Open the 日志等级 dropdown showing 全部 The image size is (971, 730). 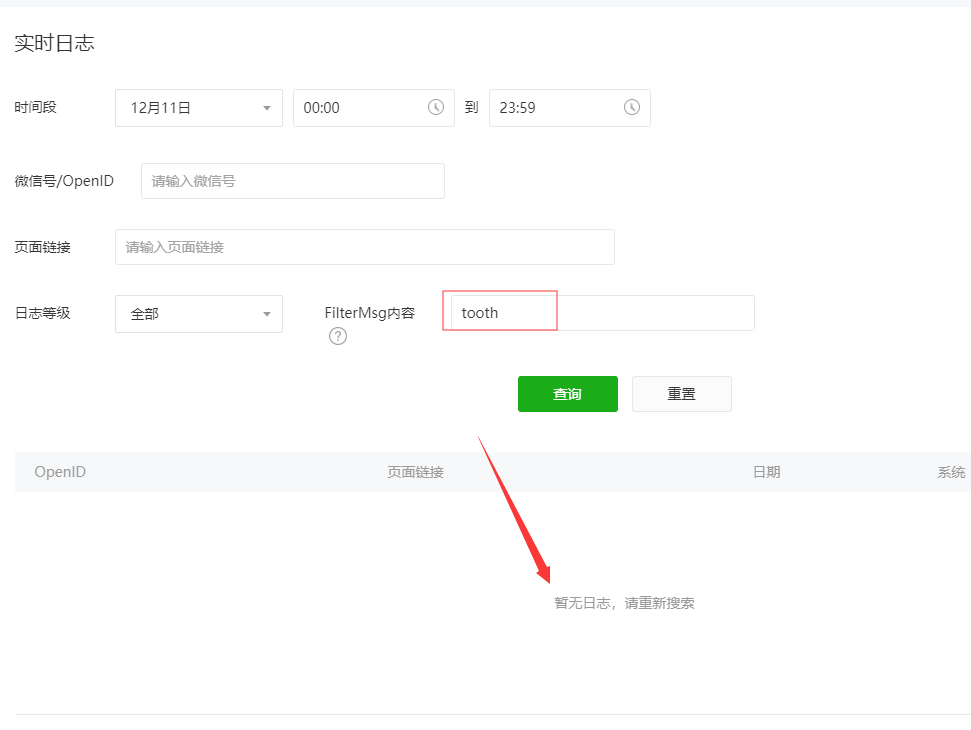(x=199, y=314)
